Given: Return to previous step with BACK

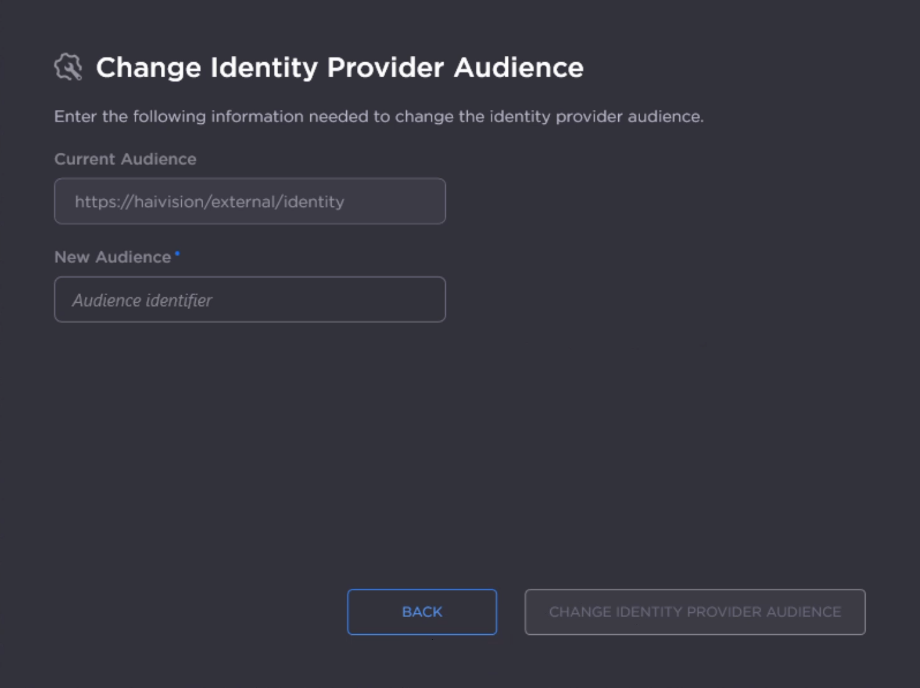Looking at the screenshot, I should [x=421, y=612].
